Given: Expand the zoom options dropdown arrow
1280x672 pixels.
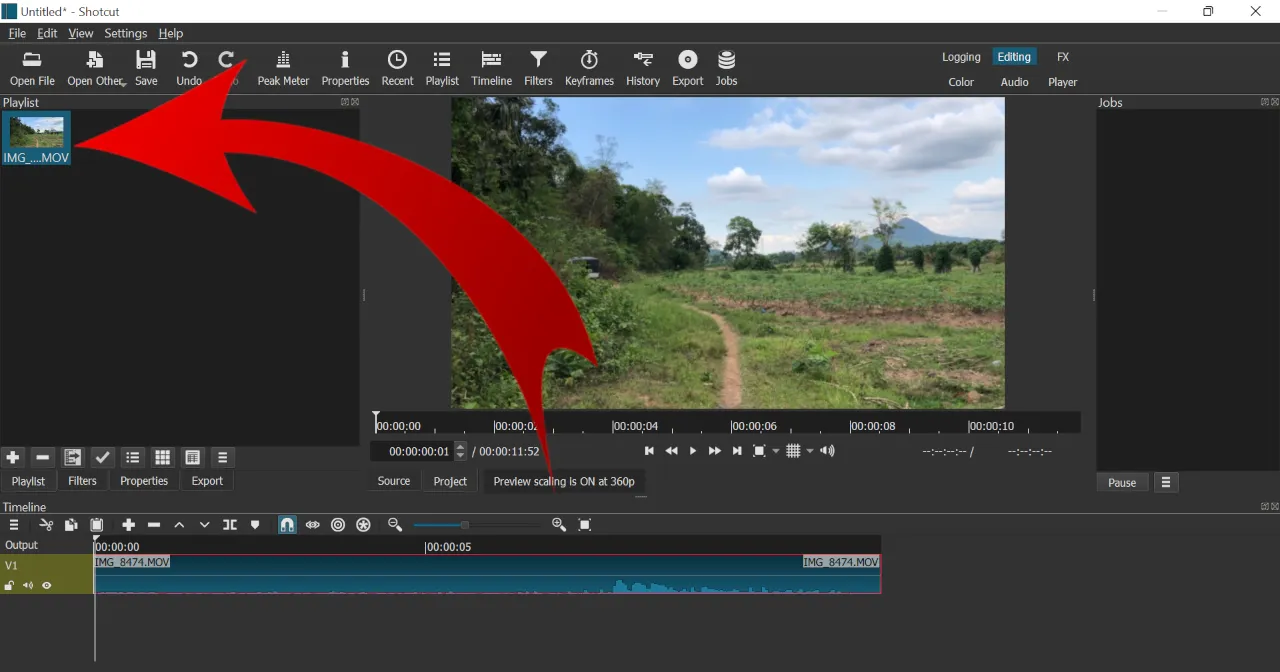Looking at the screenshot, I should tap(776, 452).
